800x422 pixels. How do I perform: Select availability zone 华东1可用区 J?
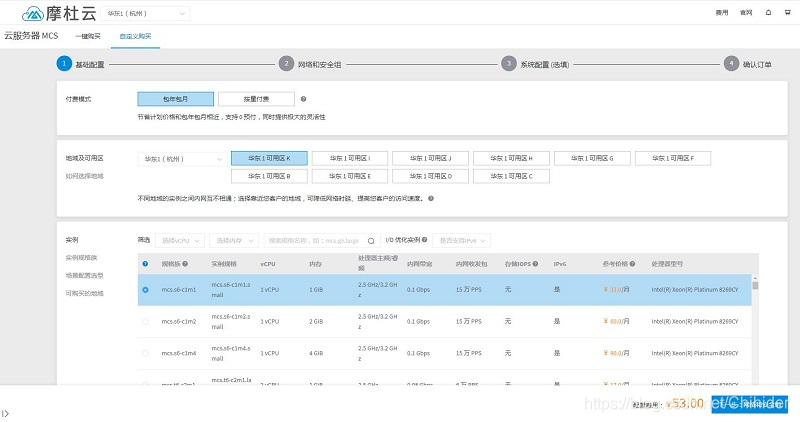click(431, 158)
